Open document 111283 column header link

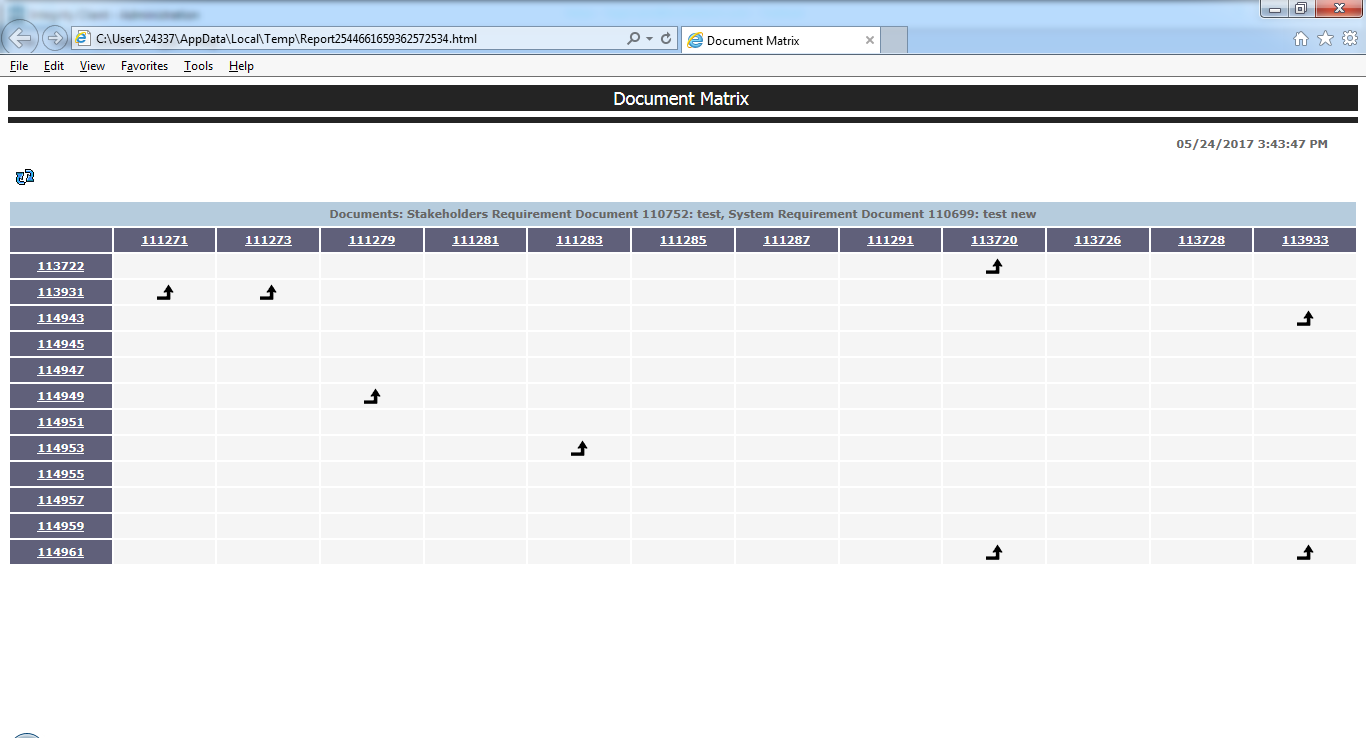pyautogui.click(x=578, y=240)
